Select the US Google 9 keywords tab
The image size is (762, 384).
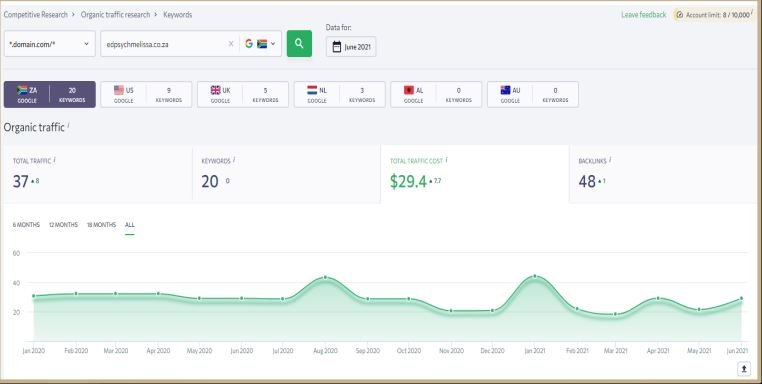pyautogui.click(x=146, y=94)
